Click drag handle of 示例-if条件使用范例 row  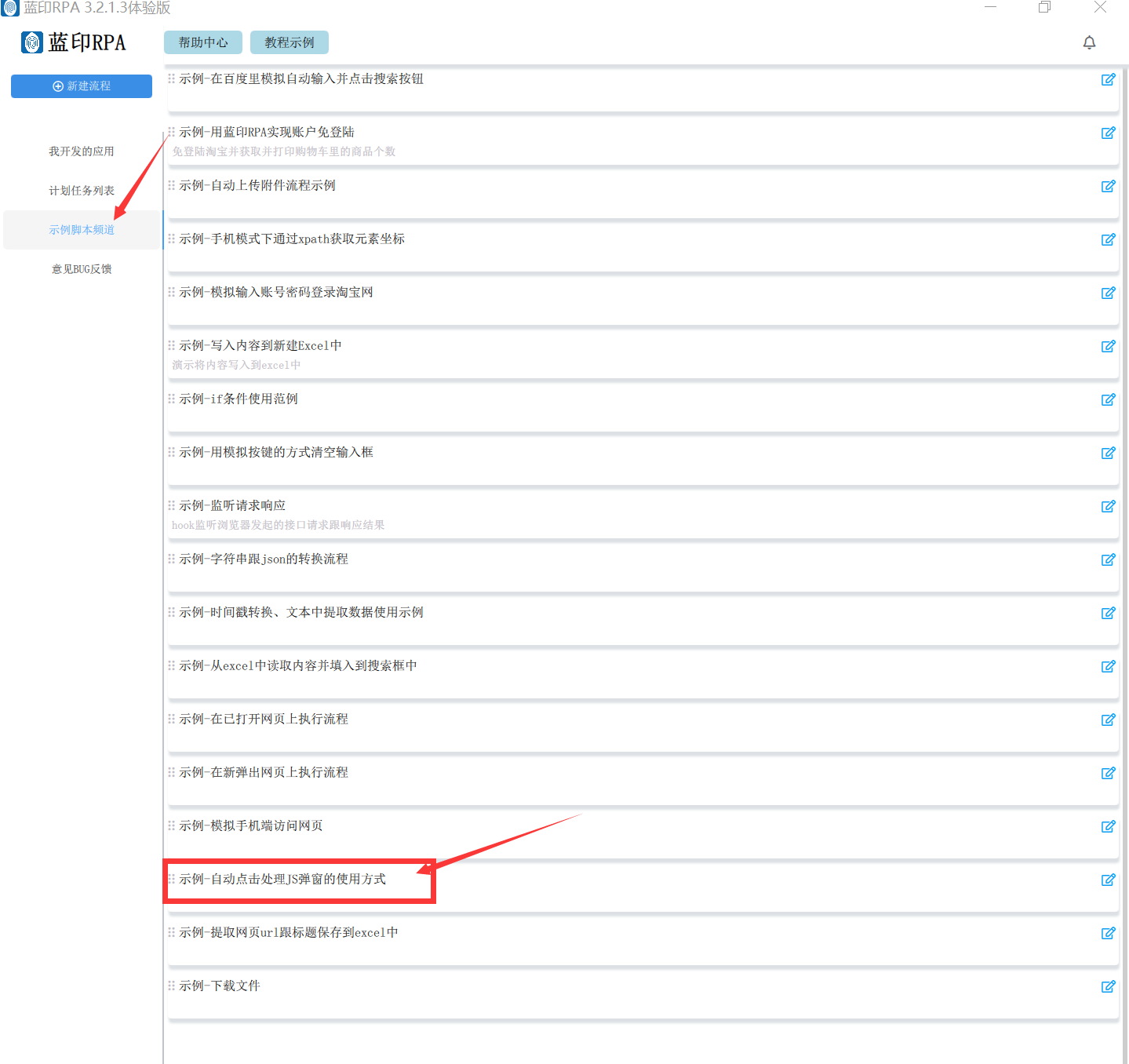click(x=172, y=399)
